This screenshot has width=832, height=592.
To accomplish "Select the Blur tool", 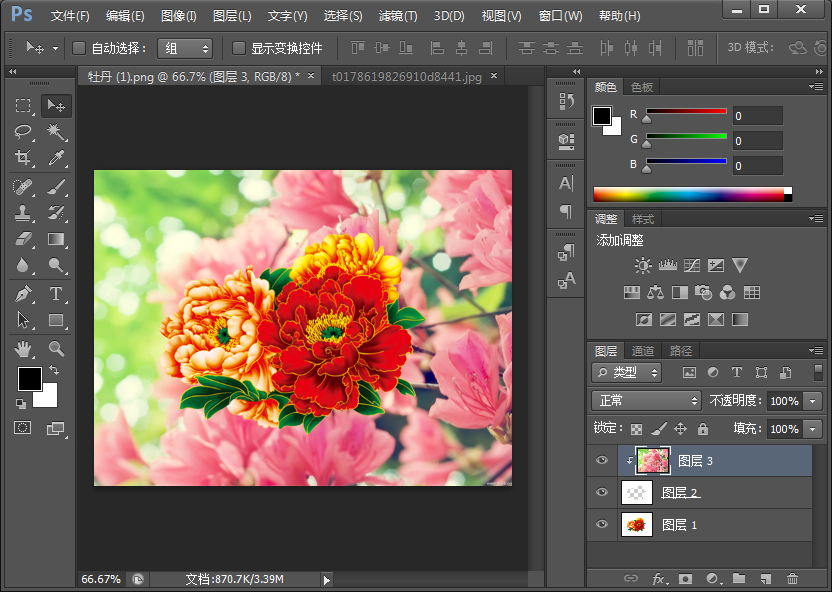I will 23,265.
